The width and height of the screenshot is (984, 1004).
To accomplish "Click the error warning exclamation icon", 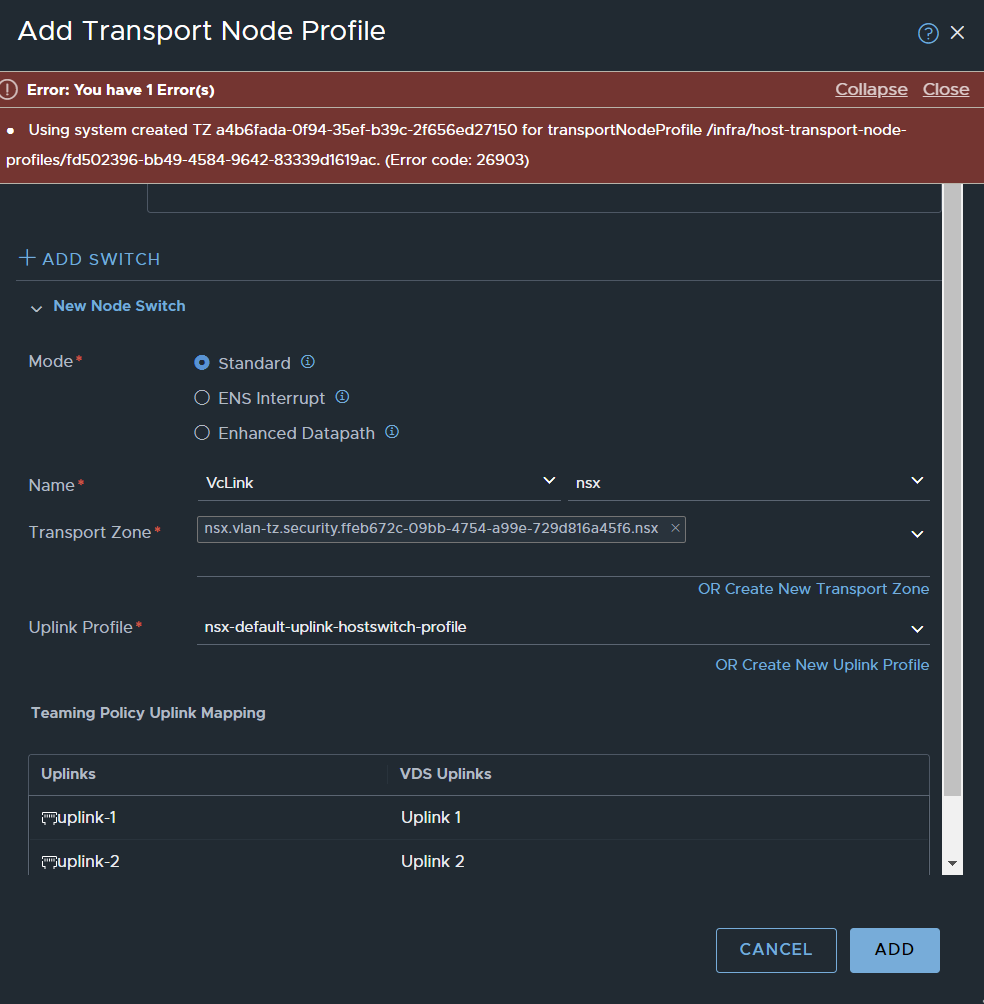I will pyautogui.click(x=8, y=90).
